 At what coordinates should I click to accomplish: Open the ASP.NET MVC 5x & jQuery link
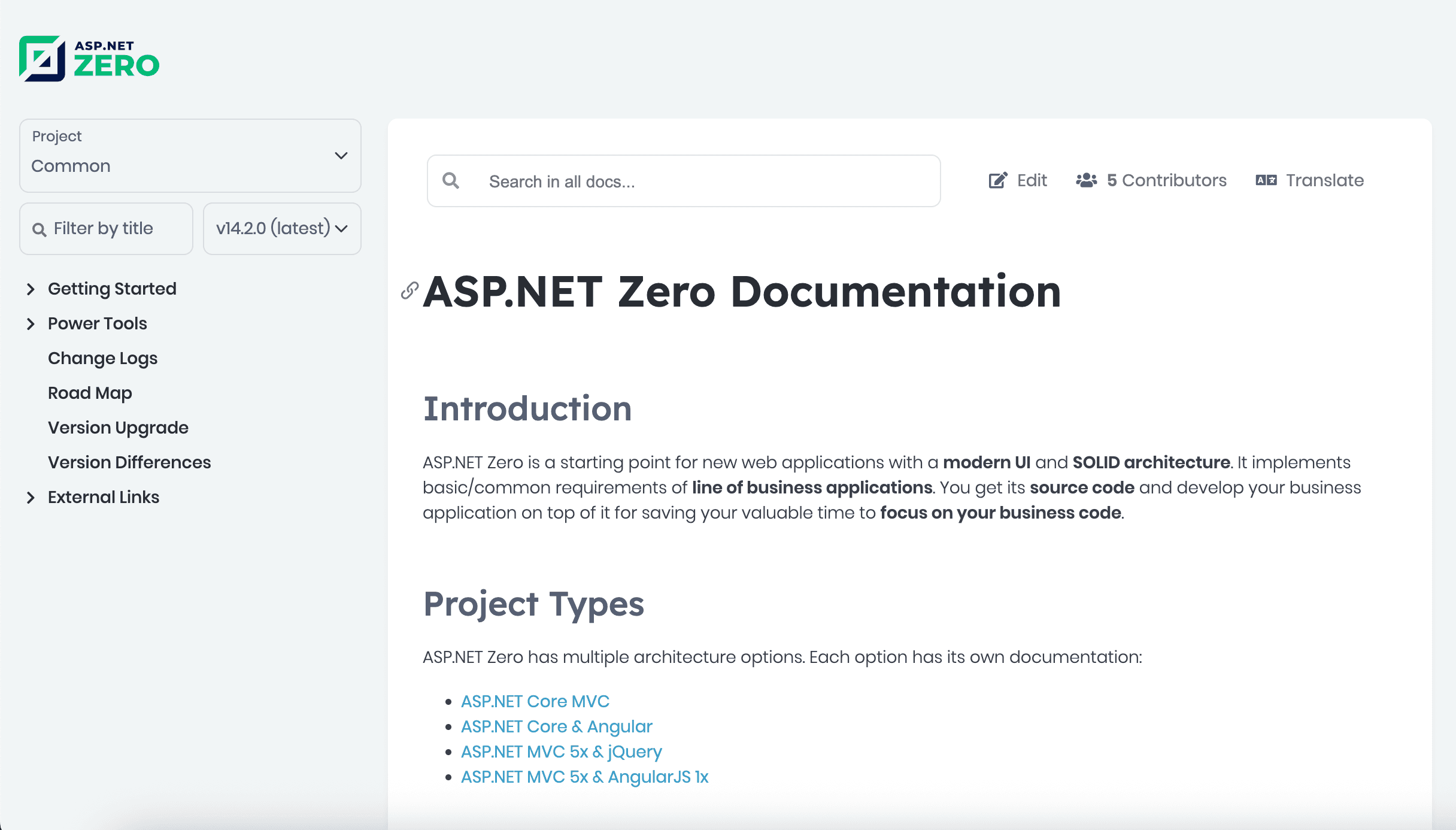(x=561, y=752)
